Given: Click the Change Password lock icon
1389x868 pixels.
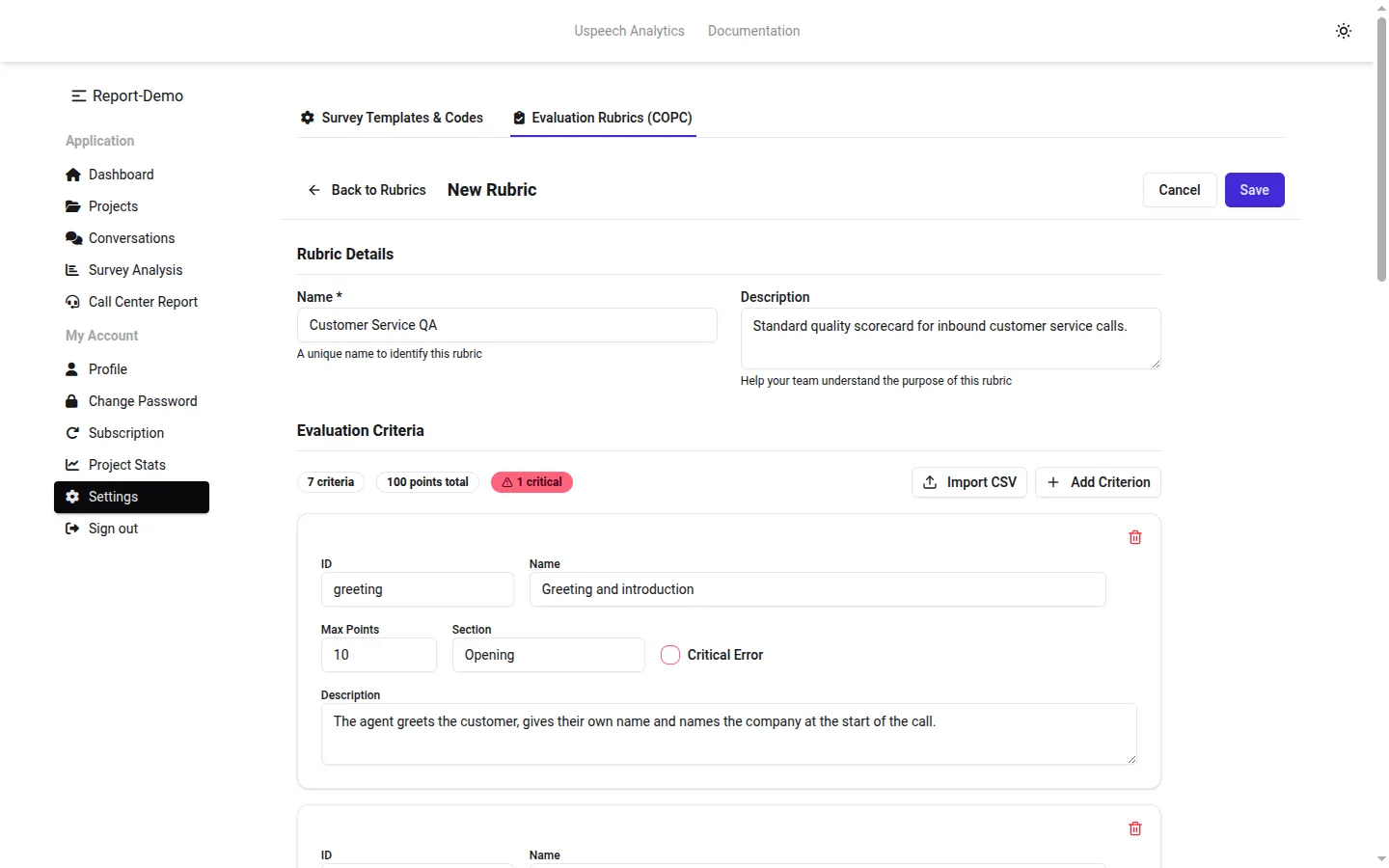Looking at the screenshot, I should 71,401.
